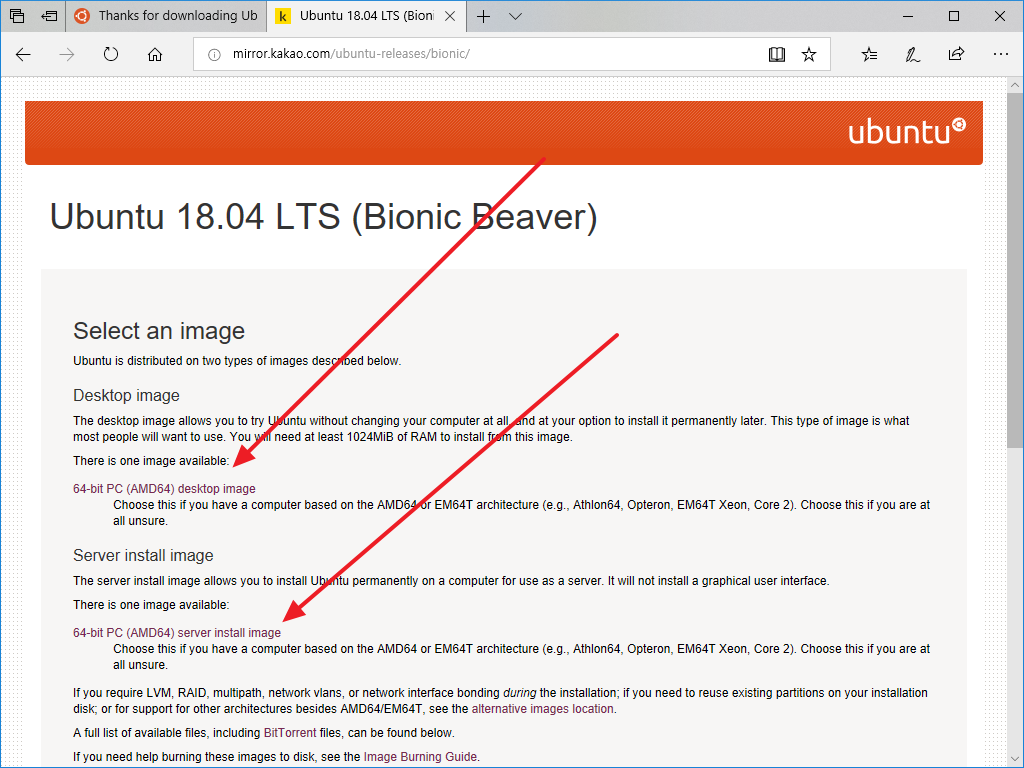Share this page
The width and height of the screenshot is (1024, 768).
click(x=956, y=54)
